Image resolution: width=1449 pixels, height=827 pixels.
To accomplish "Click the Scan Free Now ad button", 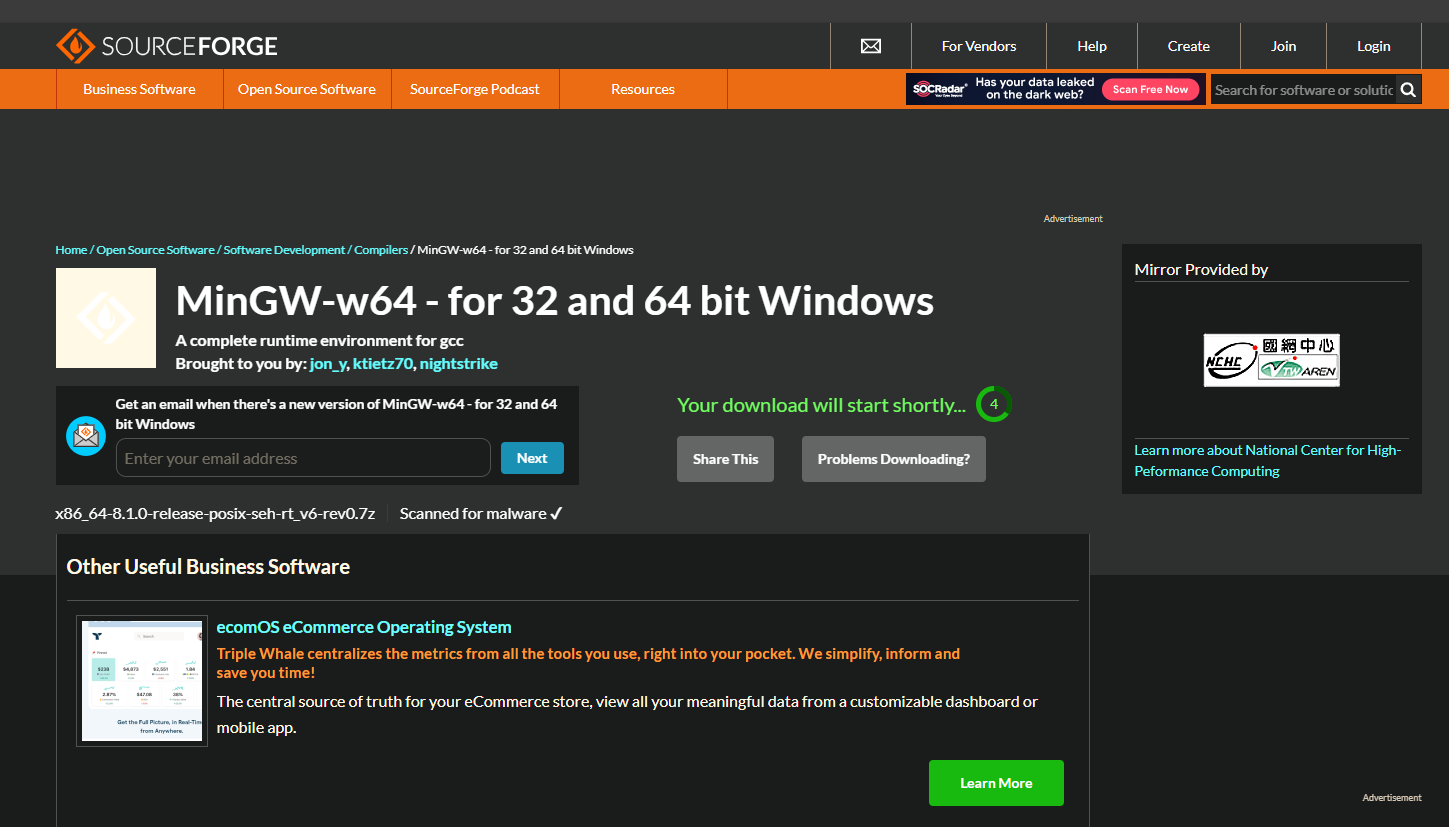I will point(1150,89).
